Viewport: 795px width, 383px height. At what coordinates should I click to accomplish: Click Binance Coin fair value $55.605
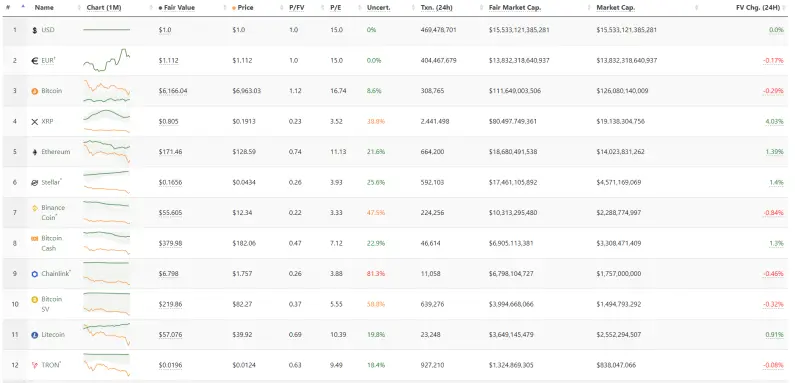pyautogui.click(x=170, y=213)
